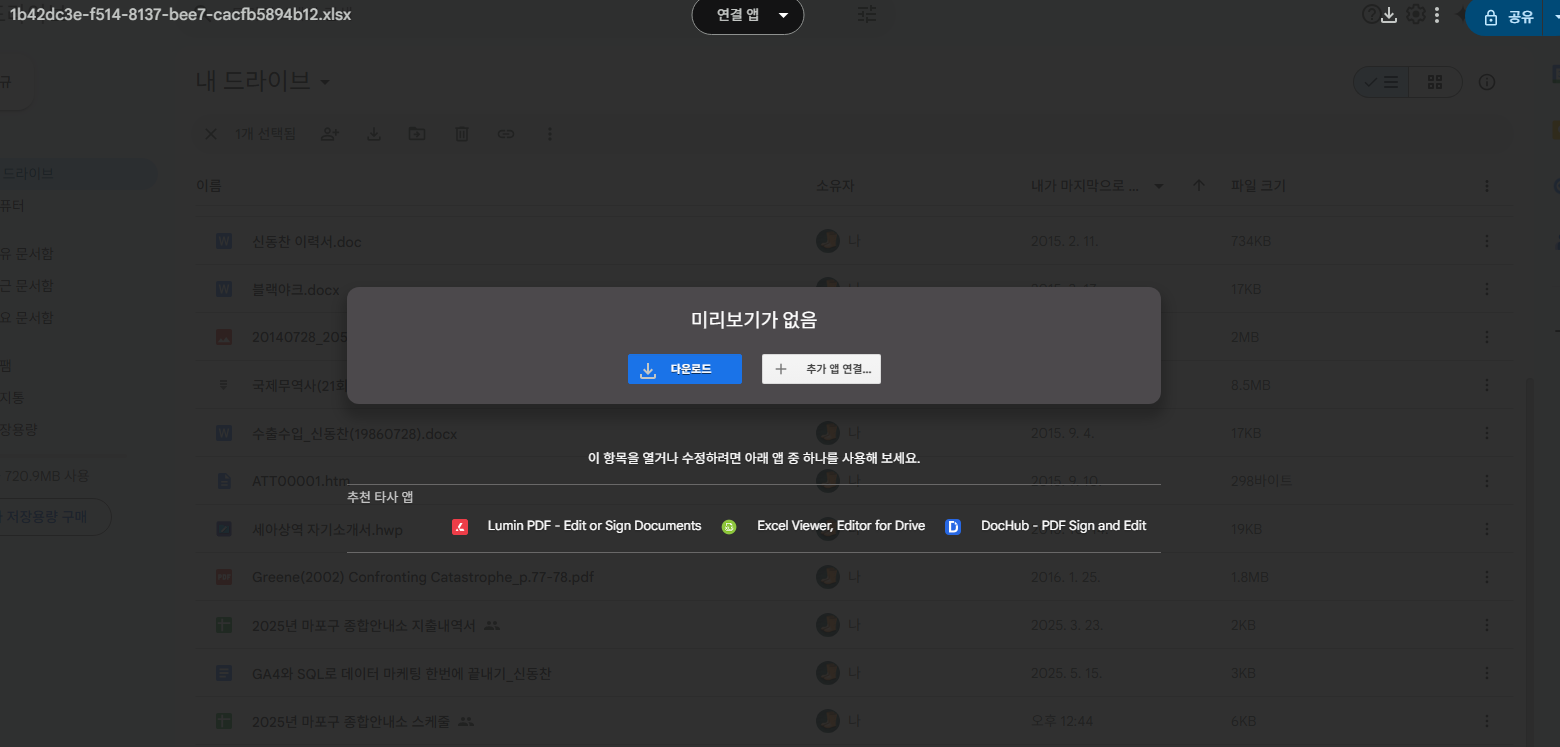Open more options for GA4와 SQL로 row

coord(1487,673)
